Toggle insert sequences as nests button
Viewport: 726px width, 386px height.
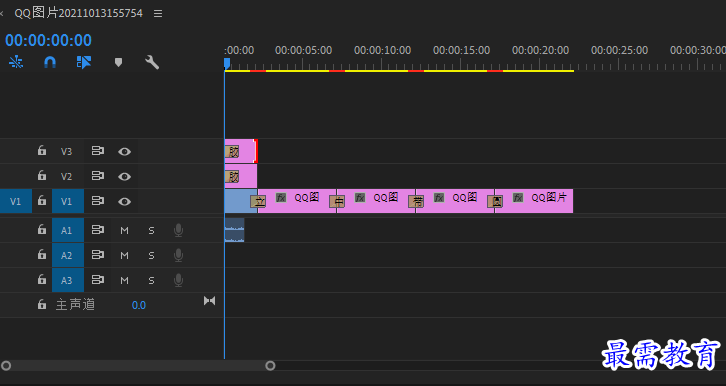tap(16, 62)
